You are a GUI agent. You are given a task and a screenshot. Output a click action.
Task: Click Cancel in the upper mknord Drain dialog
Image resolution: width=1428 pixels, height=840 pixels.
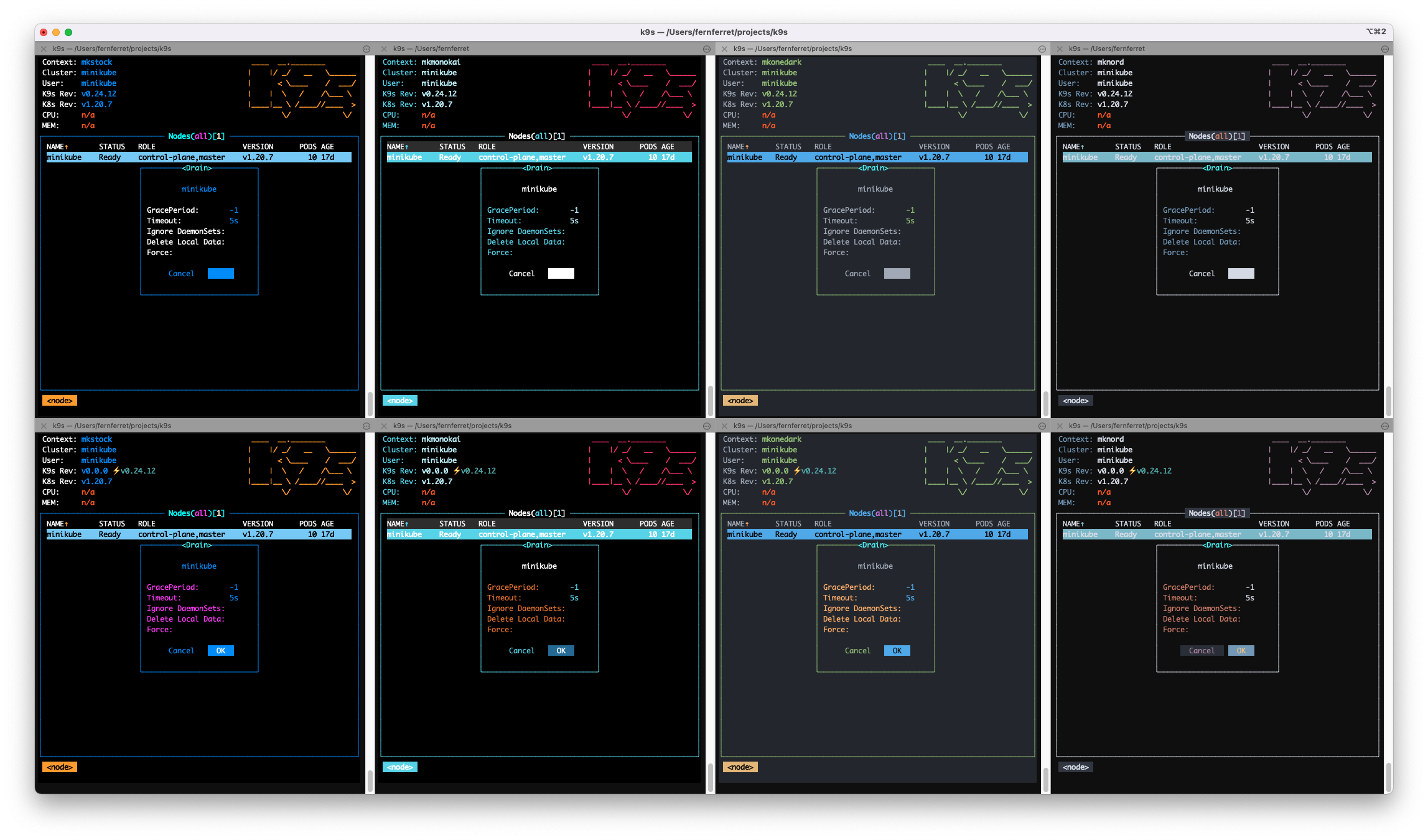tap(1202, 274)
